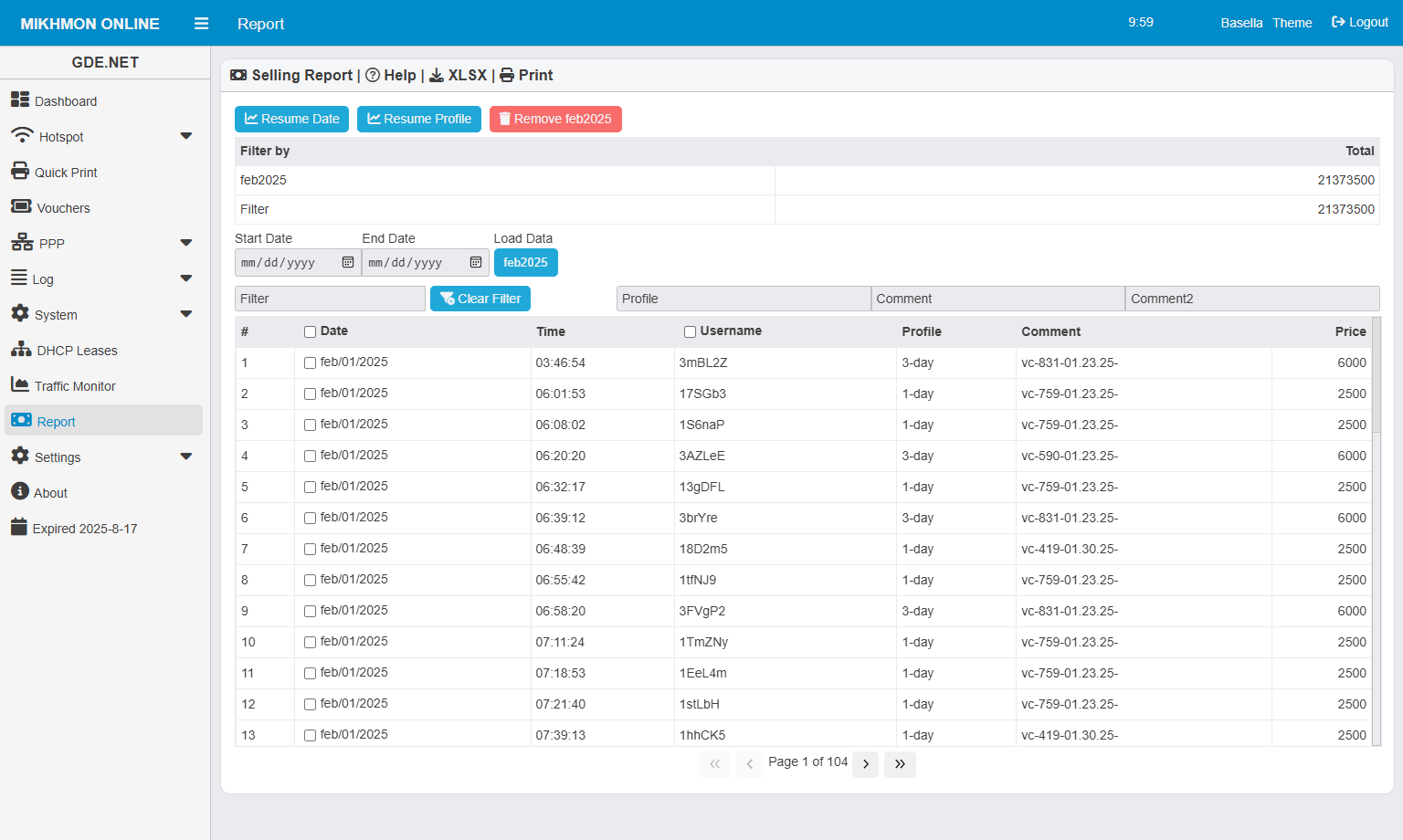Screen dimensions: 1403x840
Task: Go to next page using arrow
Action: coord(865,764)
